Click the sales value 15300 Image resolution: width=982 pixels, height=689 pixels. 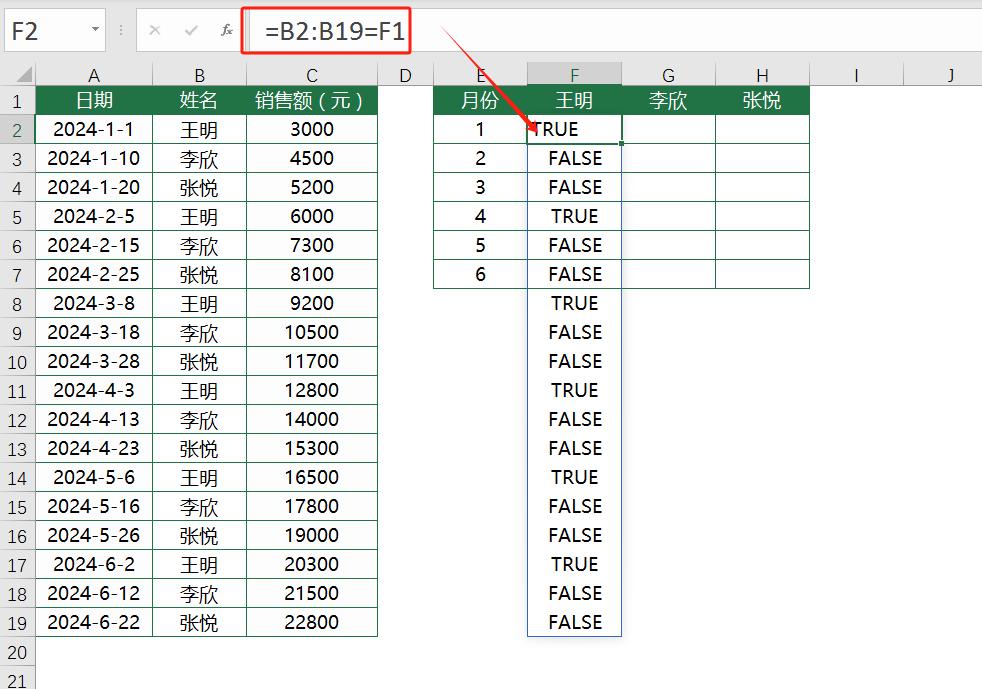pyautogui.click(x=312, y=448)
